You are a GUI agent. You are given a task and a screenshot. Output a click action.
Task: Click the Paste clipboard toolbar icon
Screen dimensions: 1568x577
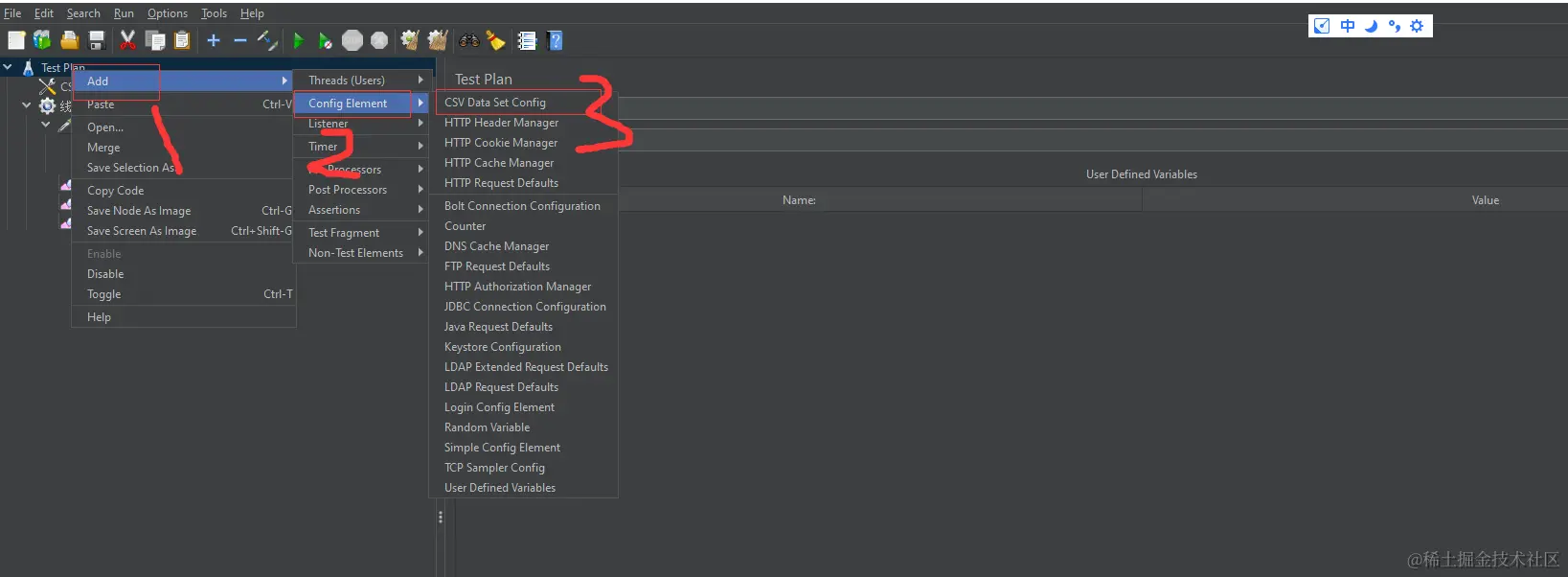pos(182,40)
